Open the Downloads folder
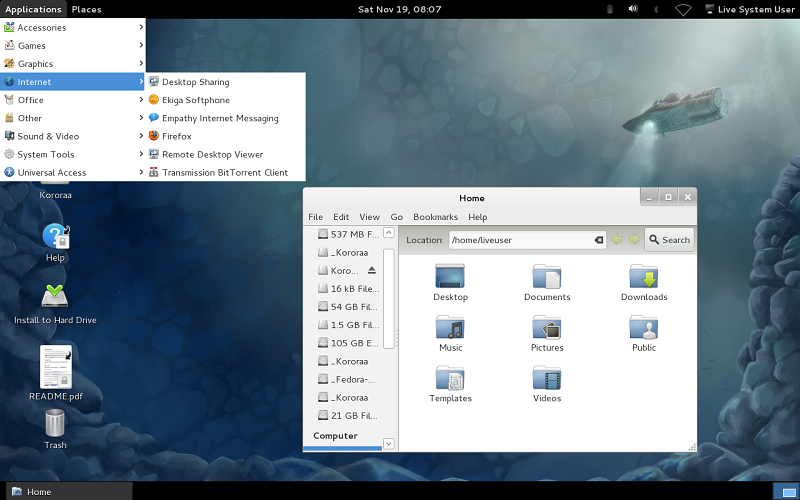This screenshot has width=800, height=500. [x=643, y=279]
